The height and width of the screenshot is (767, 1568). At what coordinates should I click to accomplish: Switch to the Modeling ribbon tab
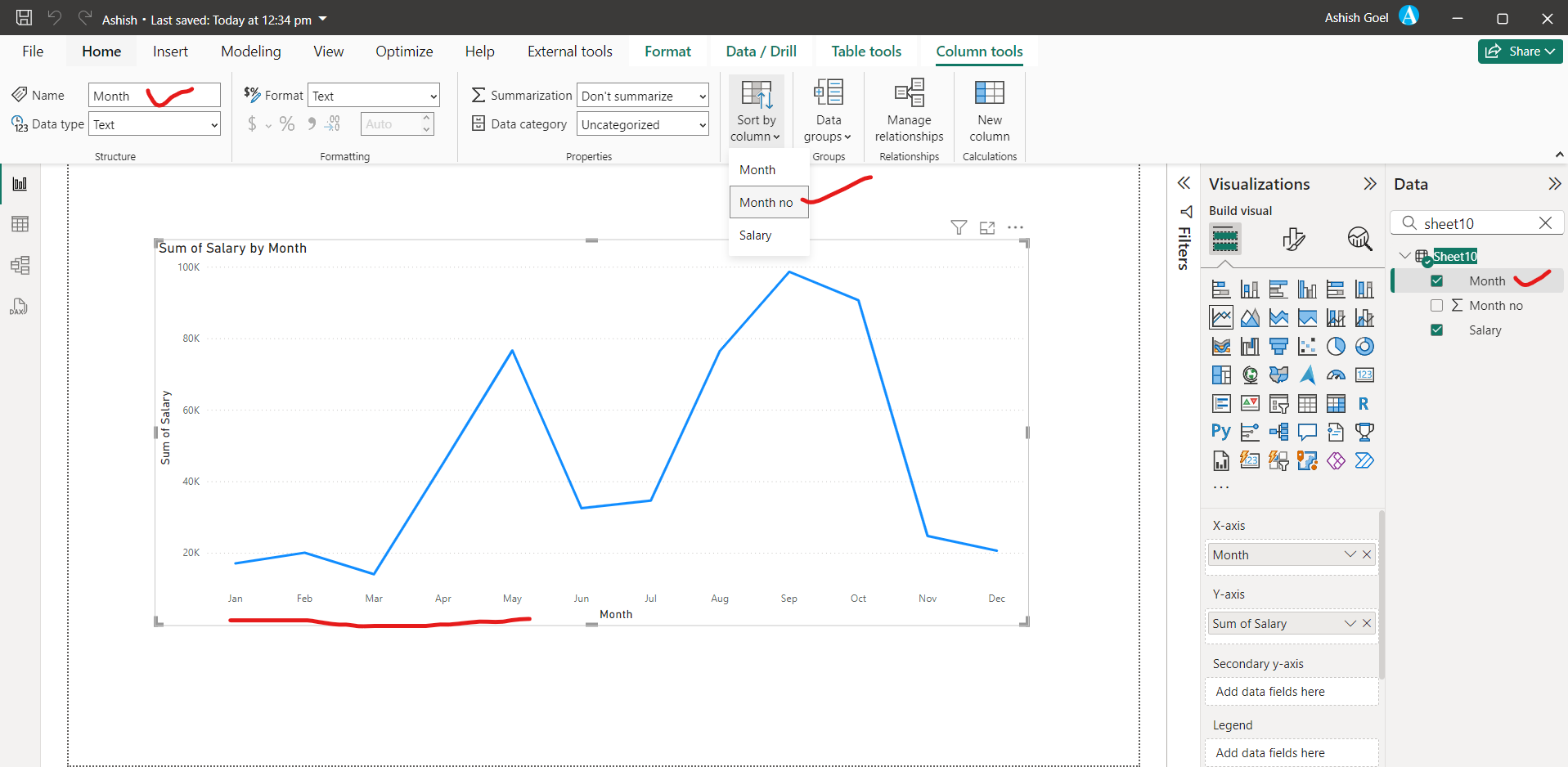pos(250,51)
